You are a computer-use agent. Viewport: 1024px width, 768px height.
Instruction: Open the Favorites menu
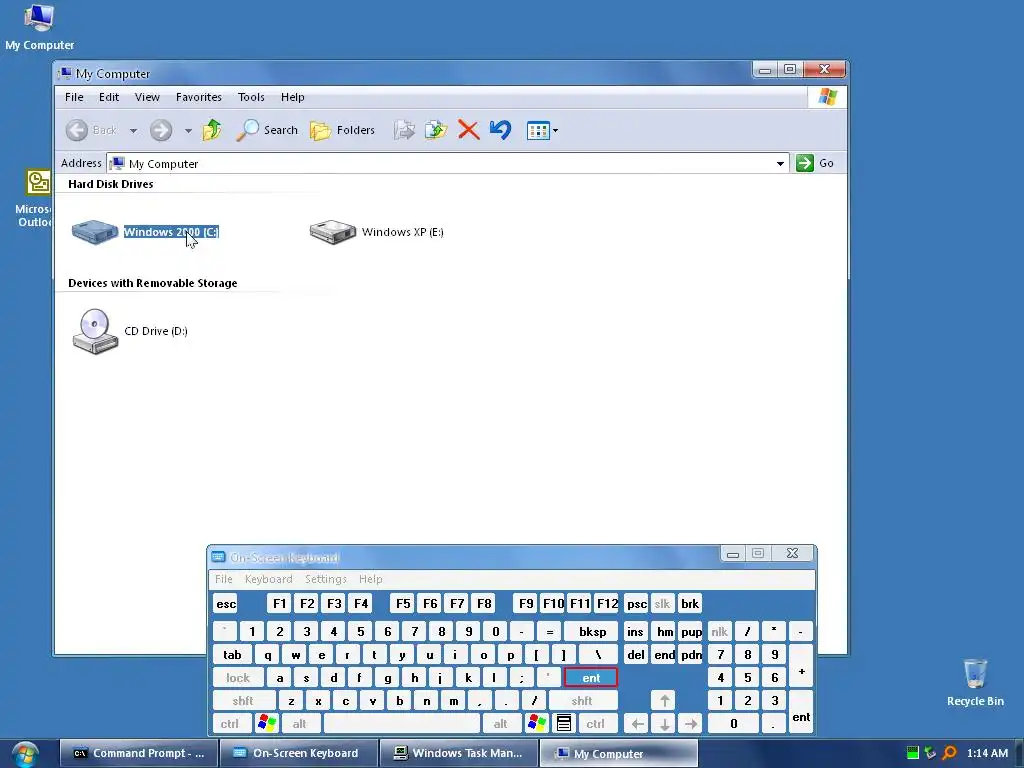point(199,97)
